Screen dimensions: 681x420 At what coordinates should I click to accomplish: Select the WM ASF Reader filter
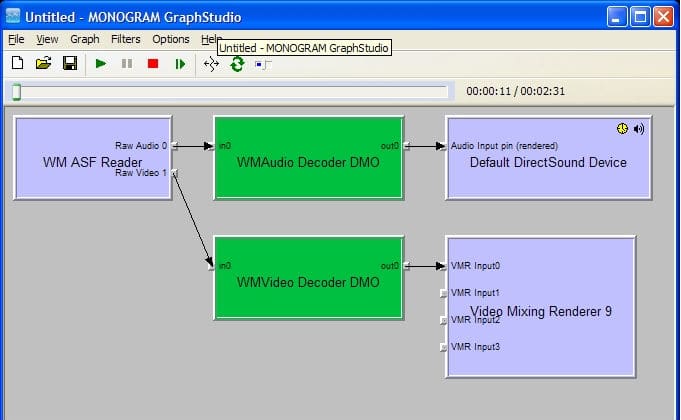93,158
